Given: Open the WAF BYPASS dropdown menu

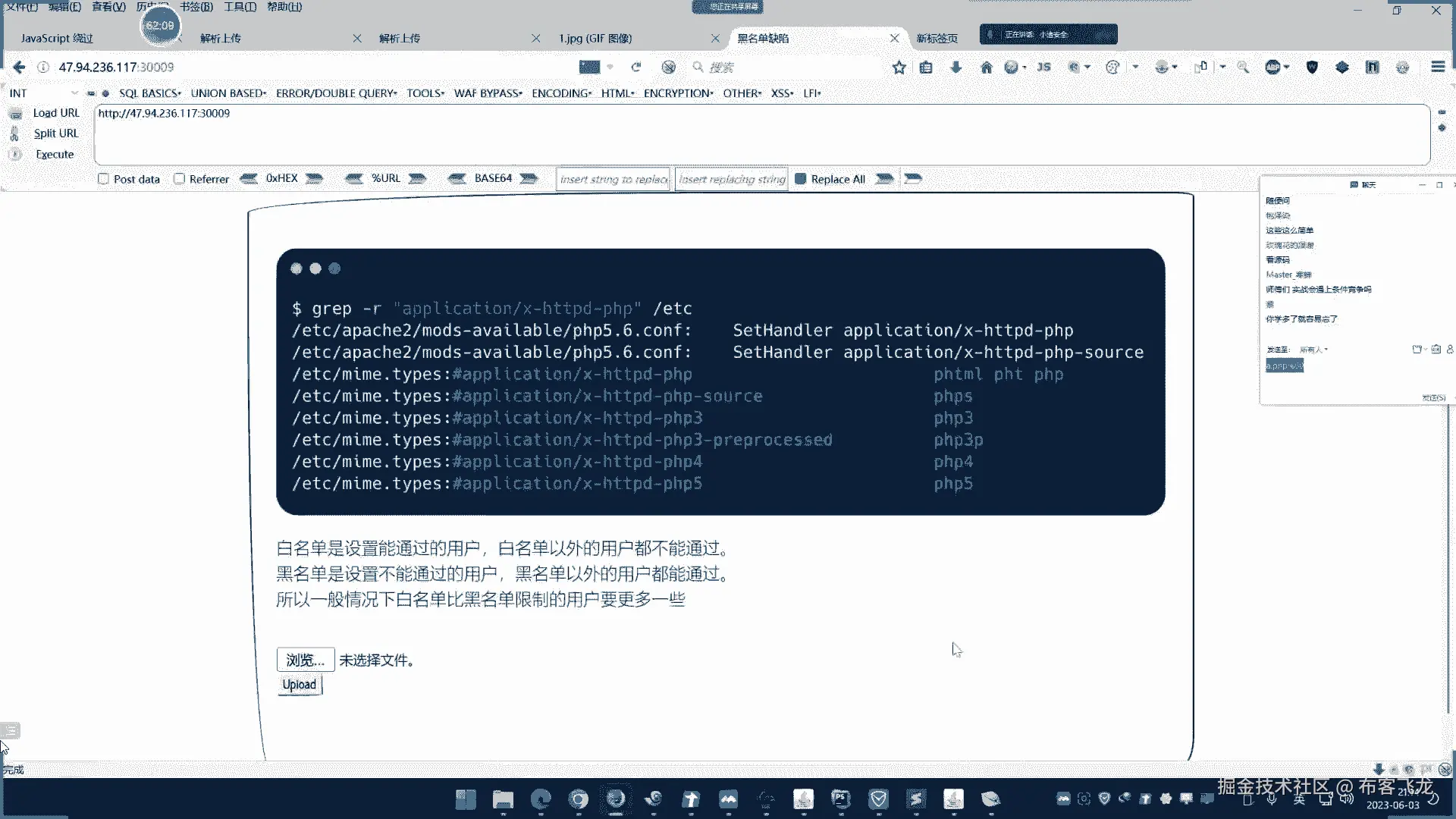Looking at the screenshot, I should click(488, 93).
